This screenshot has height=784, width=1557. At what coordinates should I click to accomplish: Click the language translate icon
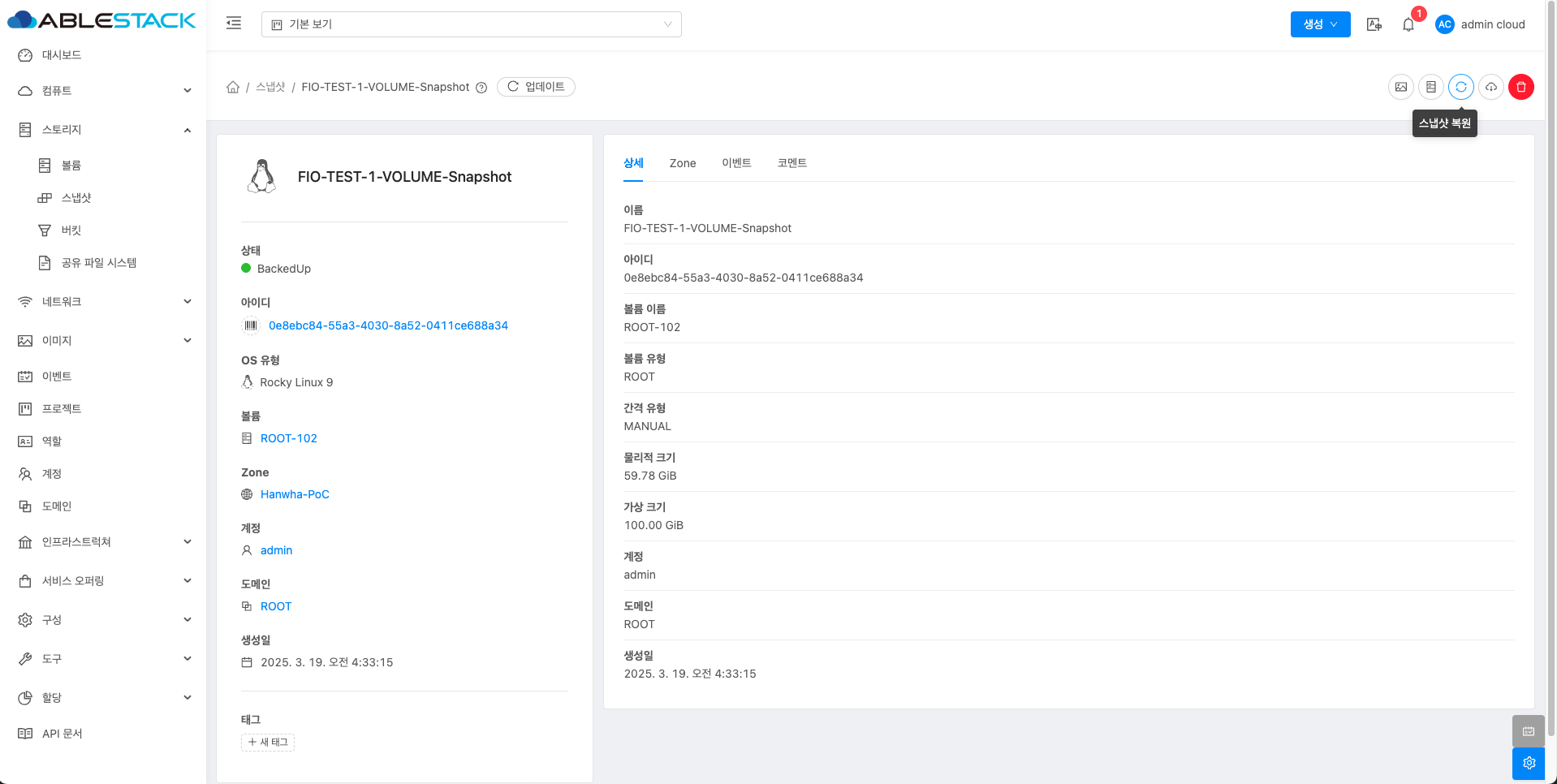click(1374, 24)
